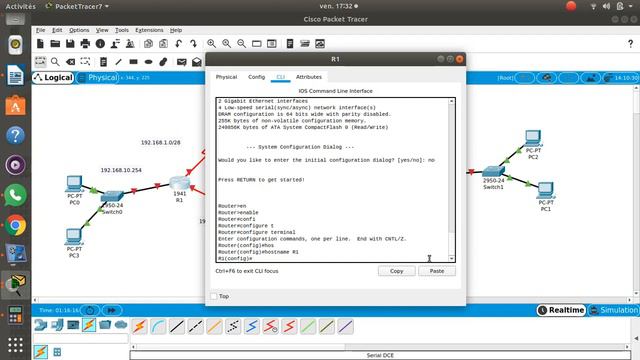The height and width of the screenshot is (360, 640).
Task: Zoom in on the workspace
Action: pyautogui.click(x=211, y=44)
